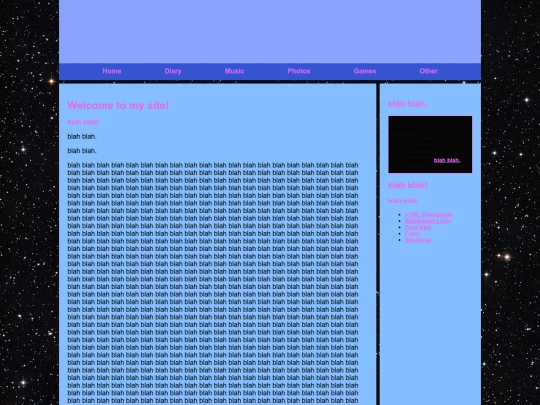Click the underlined blah blah link in black box
The image size is (540, 405).
point(447,160)
